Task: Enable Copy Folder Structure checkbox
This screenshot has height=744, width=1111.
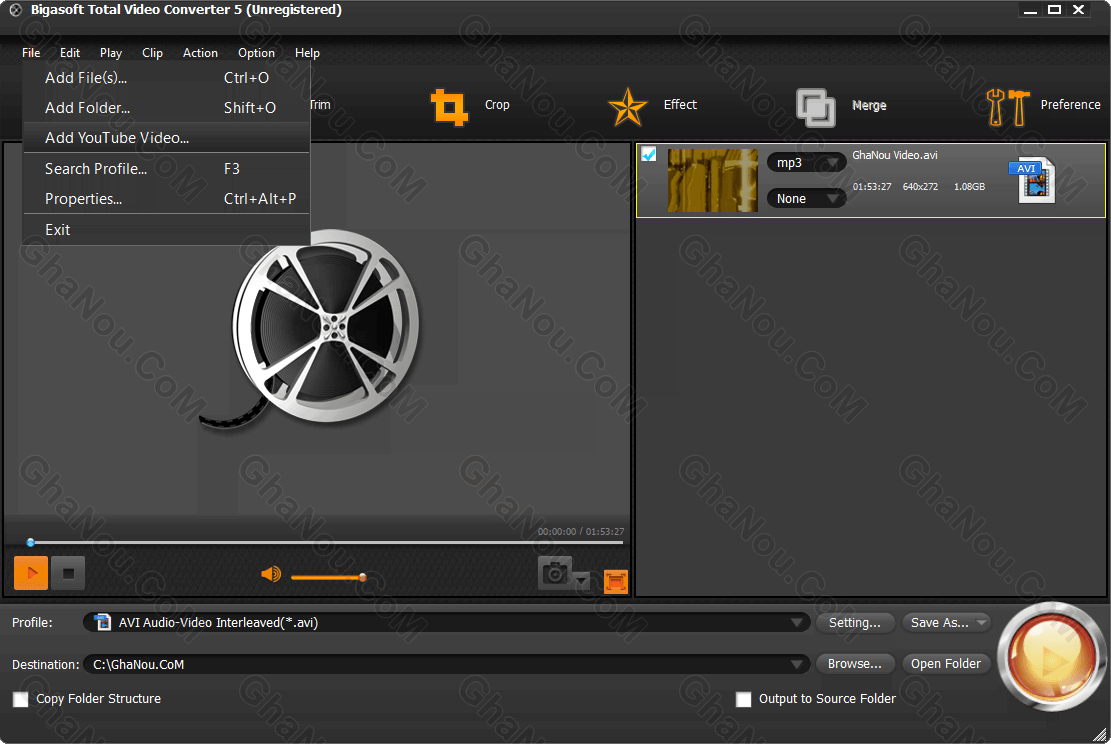Action: pos(21,699)
